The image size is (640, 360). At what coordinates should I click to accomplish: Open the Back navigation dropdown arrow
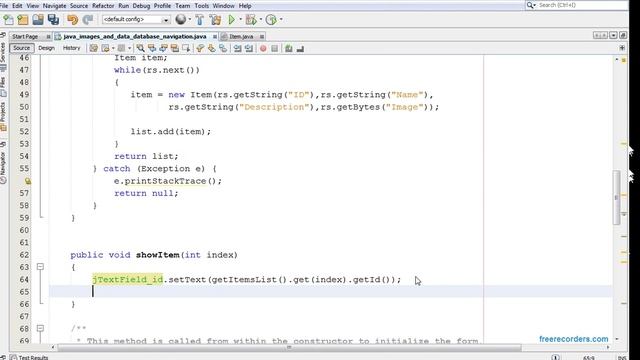[x=113, y=49]
